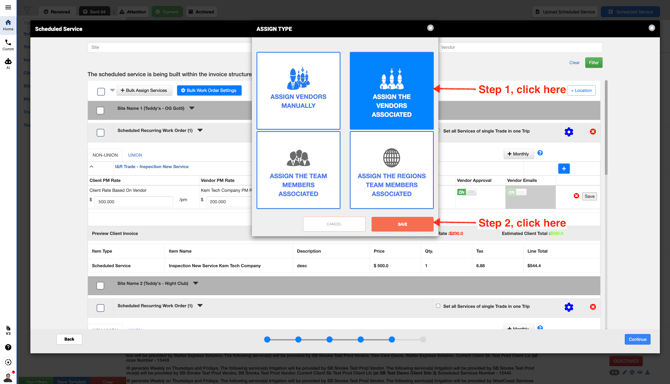
Task: Open the AI assistant sidebar icon
Action: (x=8, y=63)
